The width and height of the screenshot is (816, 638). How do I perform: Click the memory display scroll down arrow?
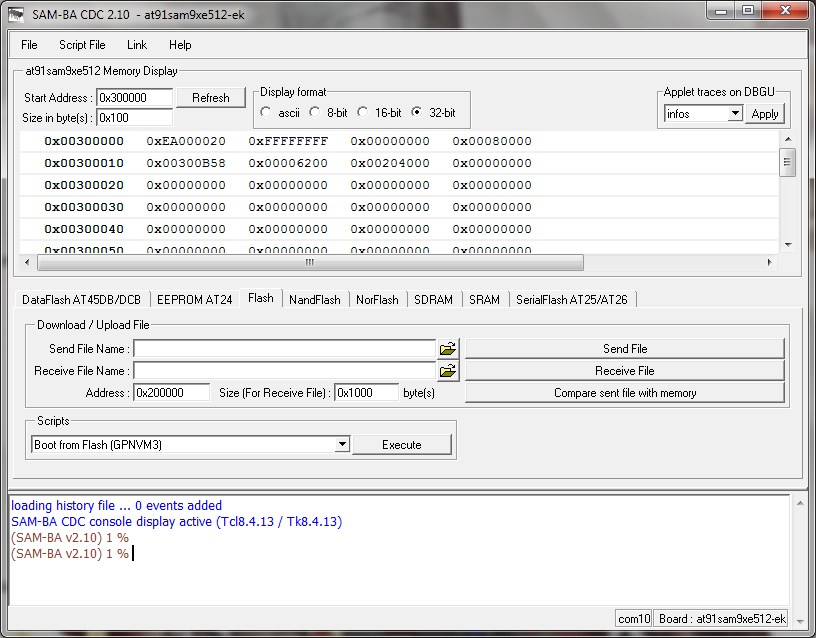pos(788,245)
